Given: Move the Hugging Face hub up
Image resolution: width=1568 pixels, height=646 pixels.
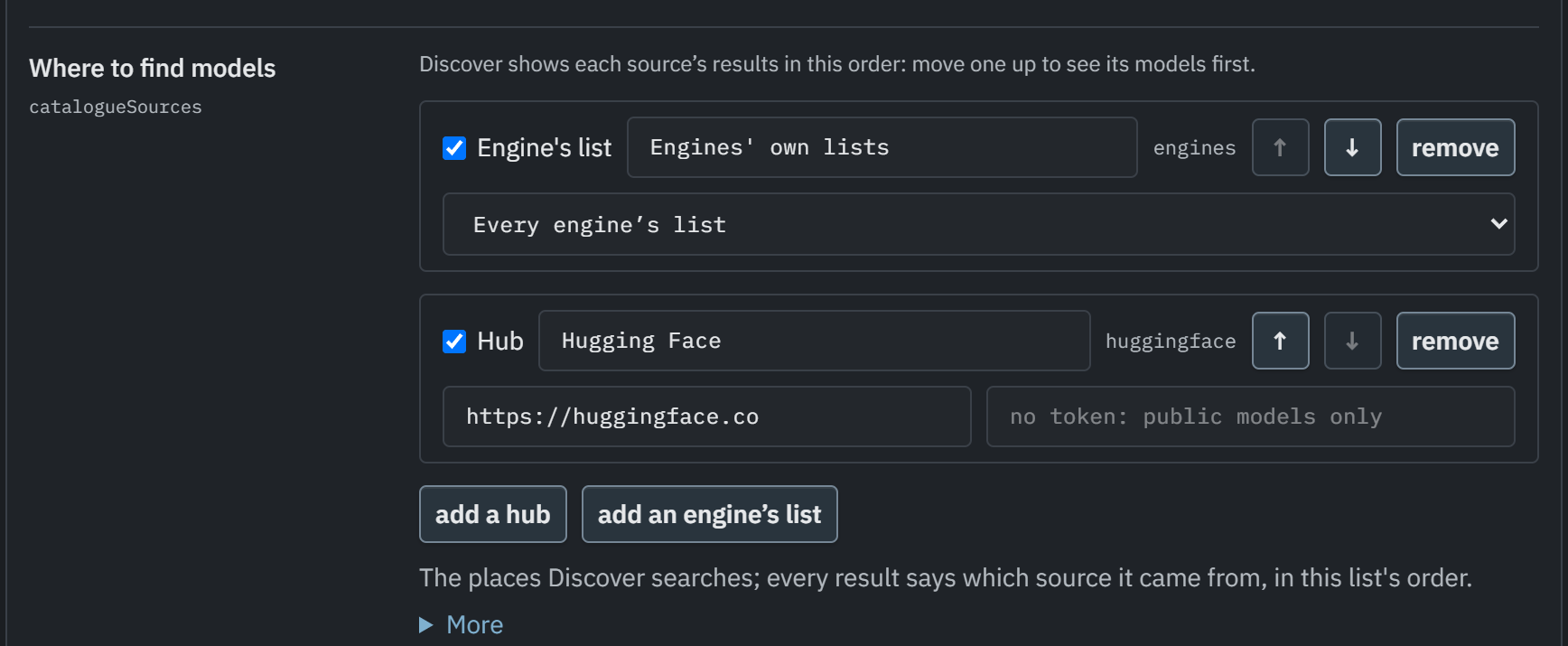Looking at the screenshot, I should pos(1280,341).
